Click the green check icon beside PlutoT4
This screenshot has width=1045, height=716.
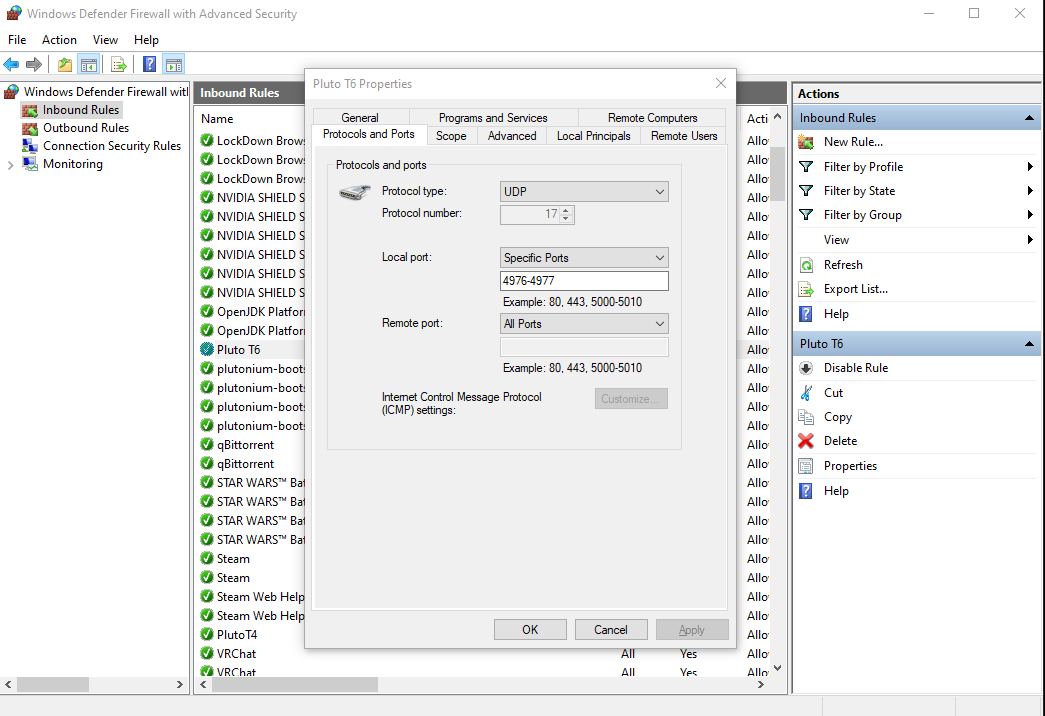(x=207, y=635)
